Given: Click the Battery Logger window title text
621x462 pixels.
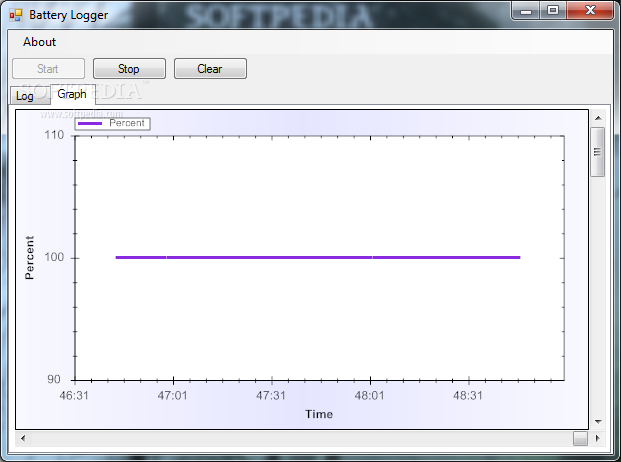Looking at the screenshot, I should (69, 15).
